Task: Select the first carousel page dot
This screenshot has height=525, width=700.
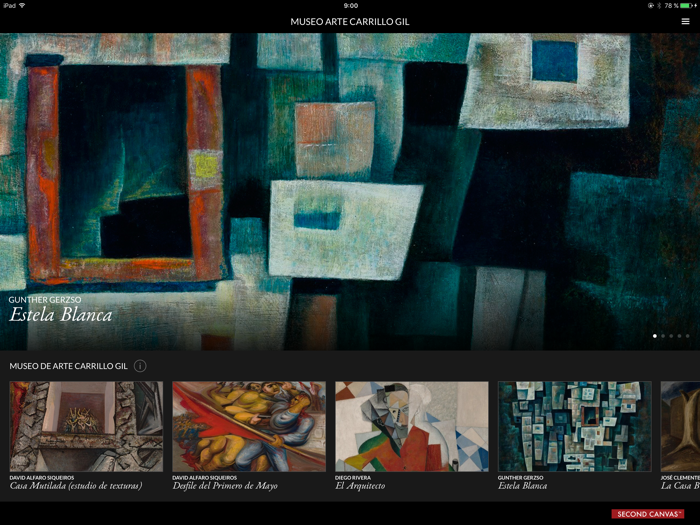Action: coord(655,336)
